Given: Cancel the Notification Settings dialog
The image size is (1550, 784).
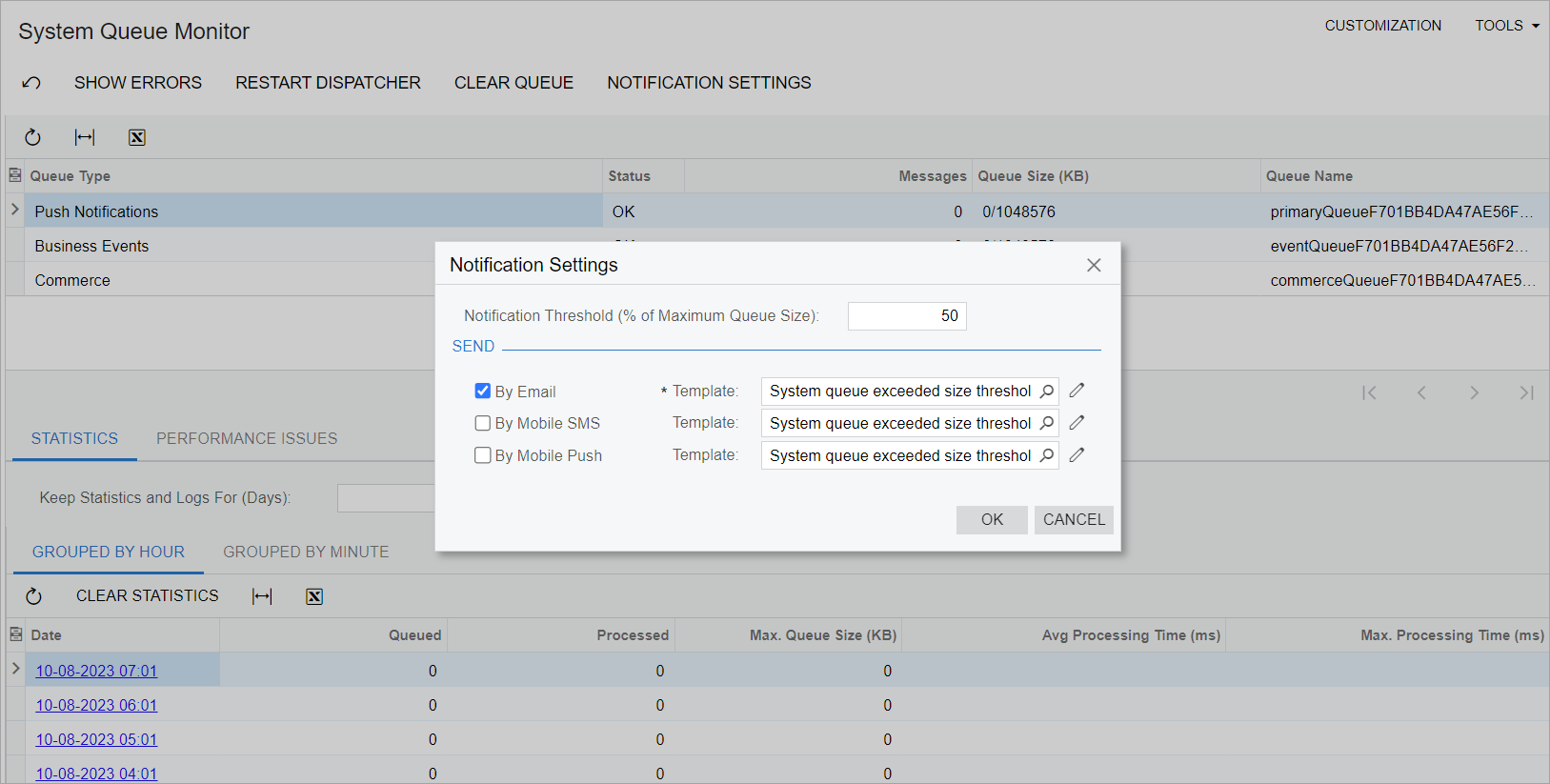Looking at the screenshot, I should (x=1074, y=519).
